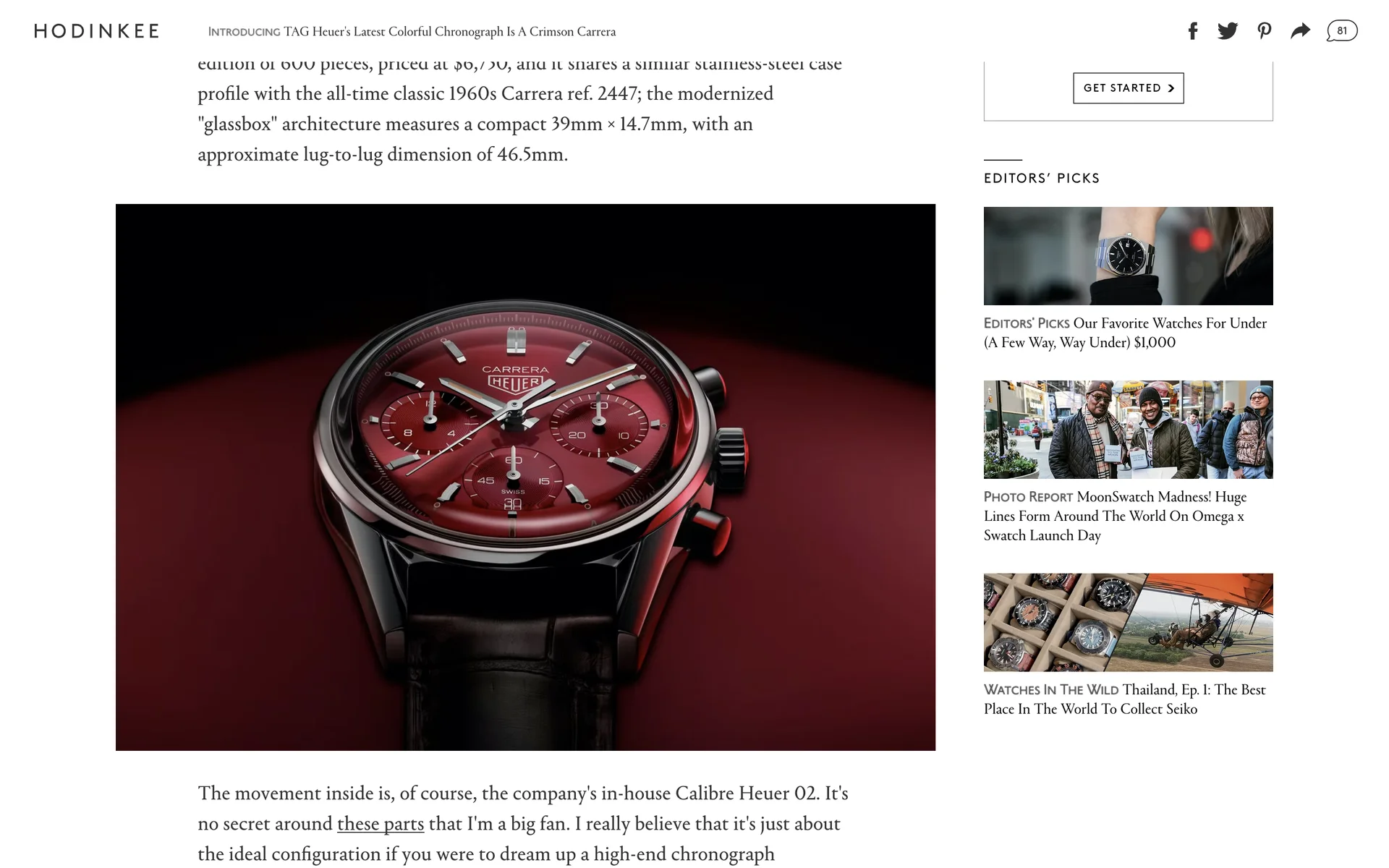The width and height of the screenshot is (1389, 868).
Task: Click the chevron inside Get Started button
Action: pos(1171,88)
